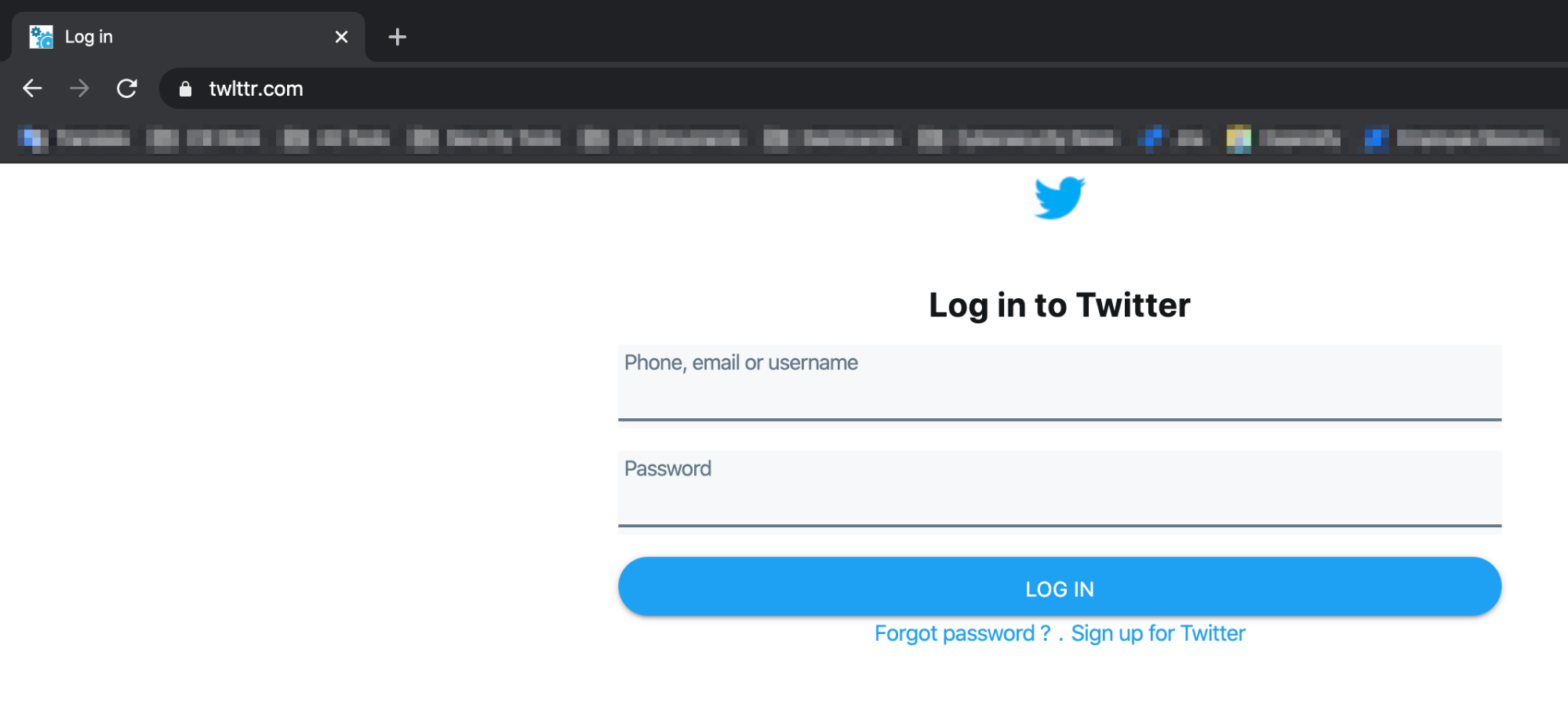The image size is (1568, 722).
Task: Click the Log in to Twitter heading
Action: point(1059,305)
